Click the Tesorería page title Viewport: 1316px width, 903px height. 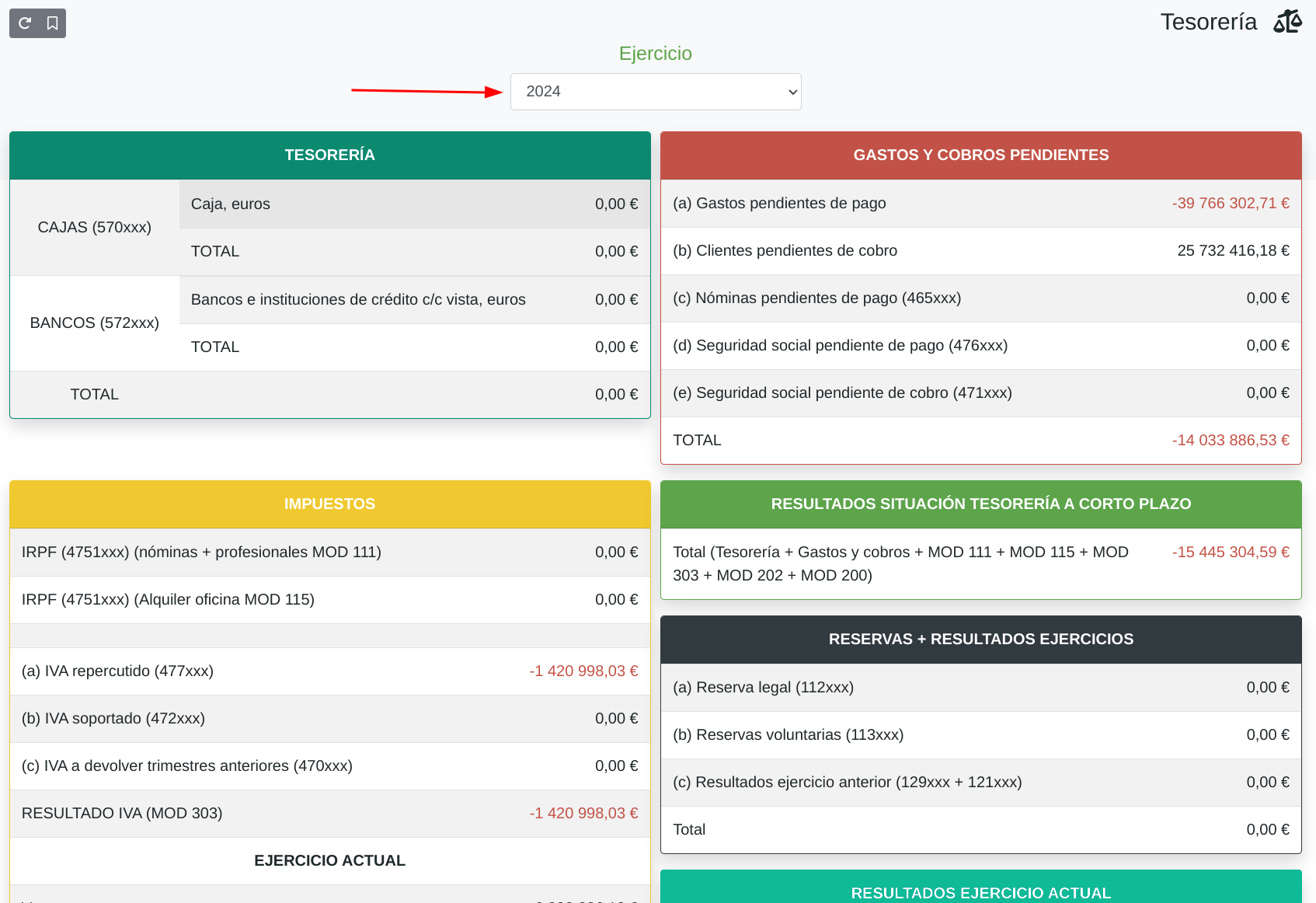(1209, 22)
